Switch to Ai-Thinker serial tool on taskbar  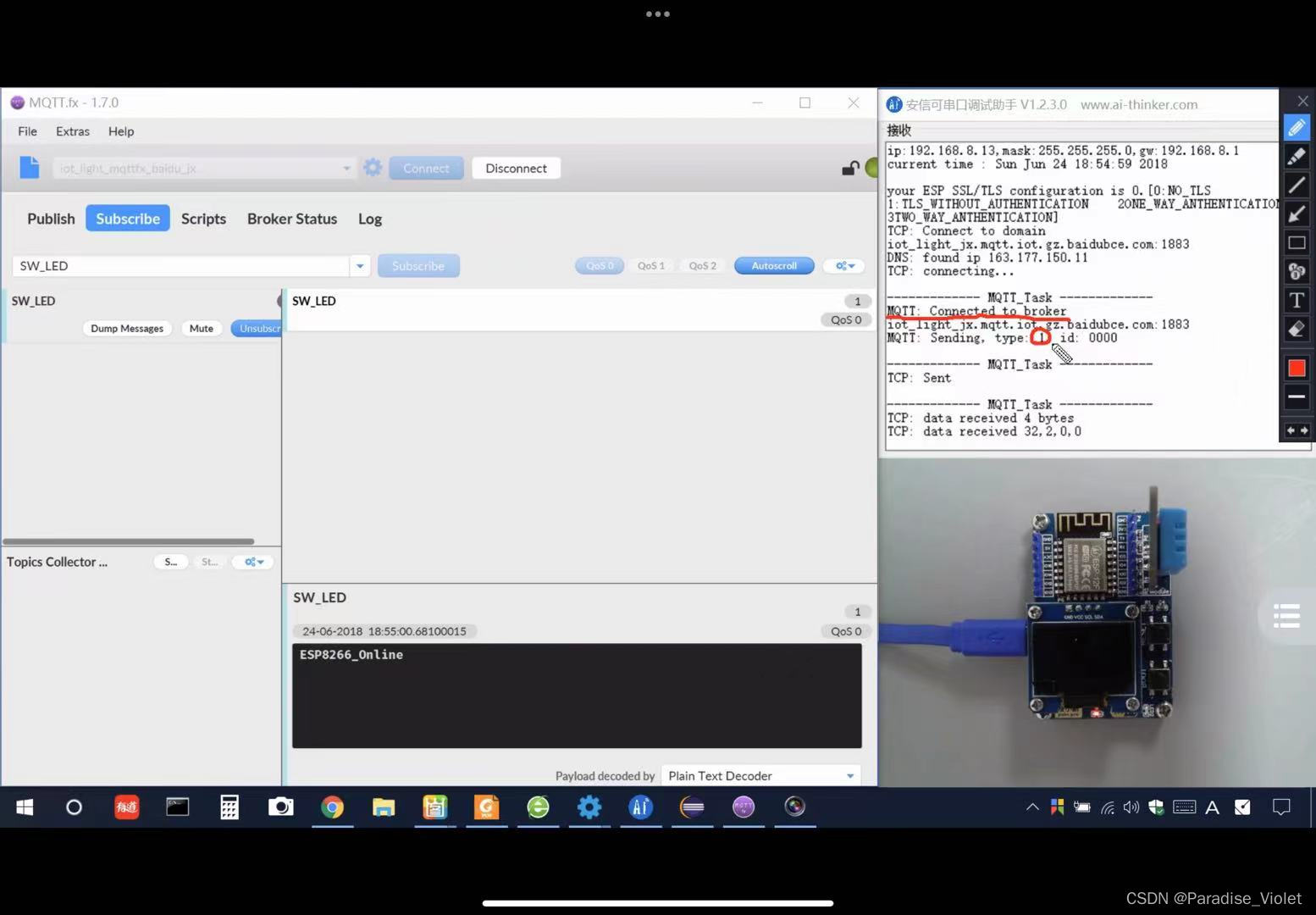(640, 807)
